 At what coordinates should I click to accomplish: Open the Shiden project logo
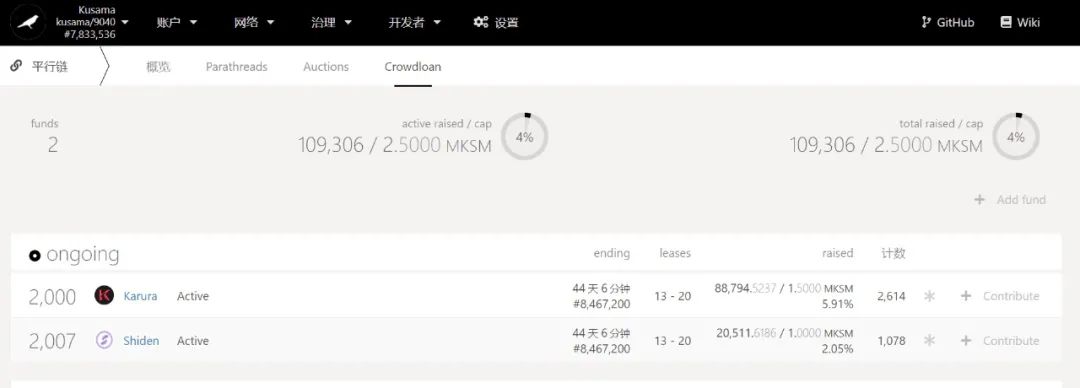click(104, 340)
